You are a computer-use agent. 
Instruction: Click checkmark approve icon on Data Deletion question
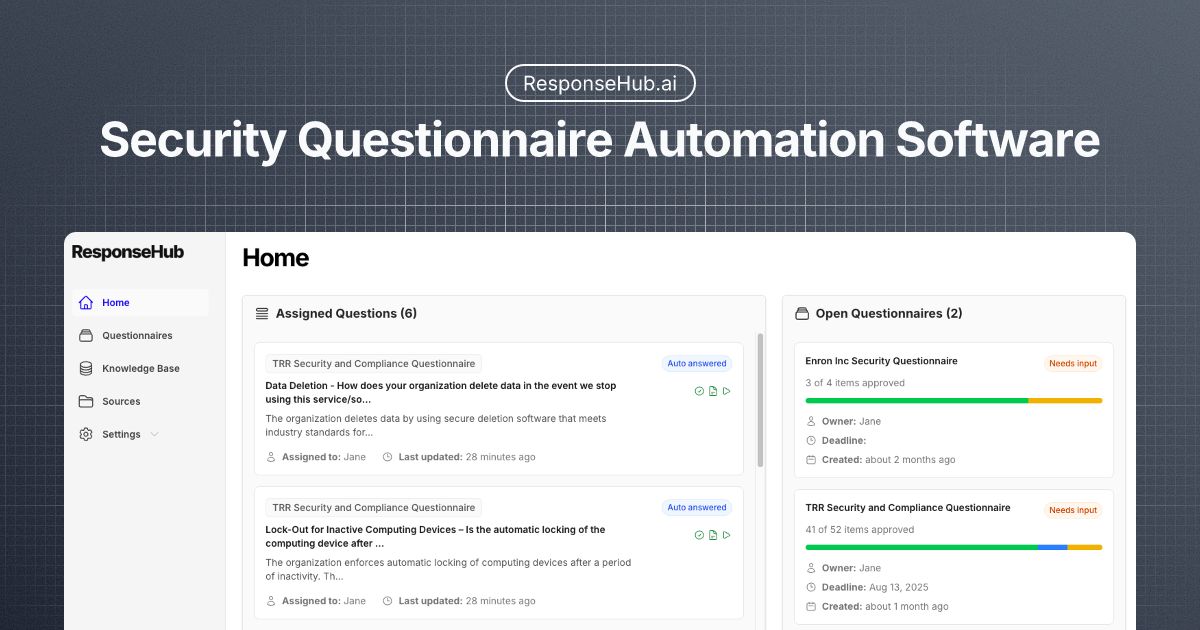699,391
